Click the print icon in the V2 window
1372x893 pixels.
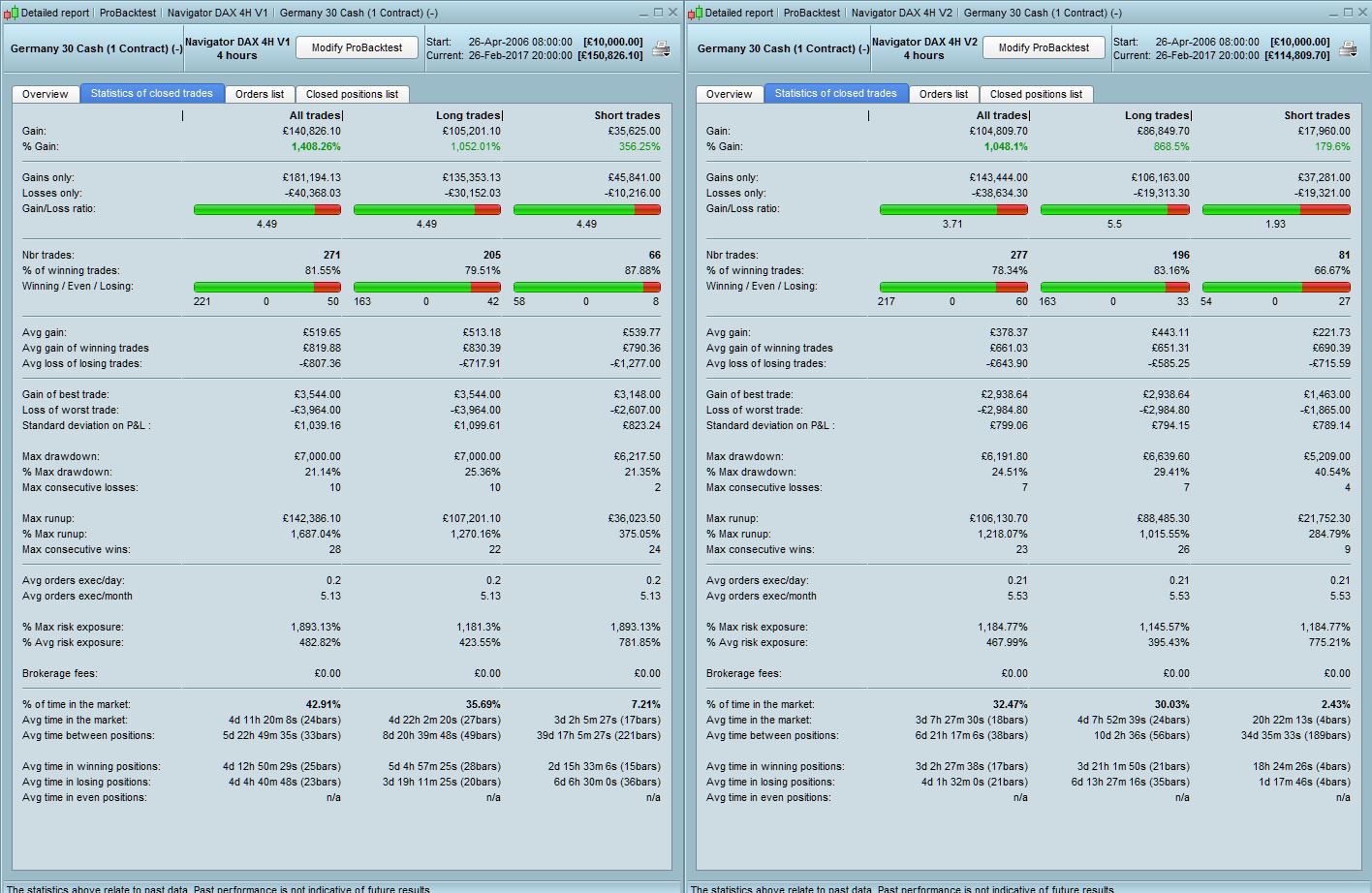tap(1348, 49)
